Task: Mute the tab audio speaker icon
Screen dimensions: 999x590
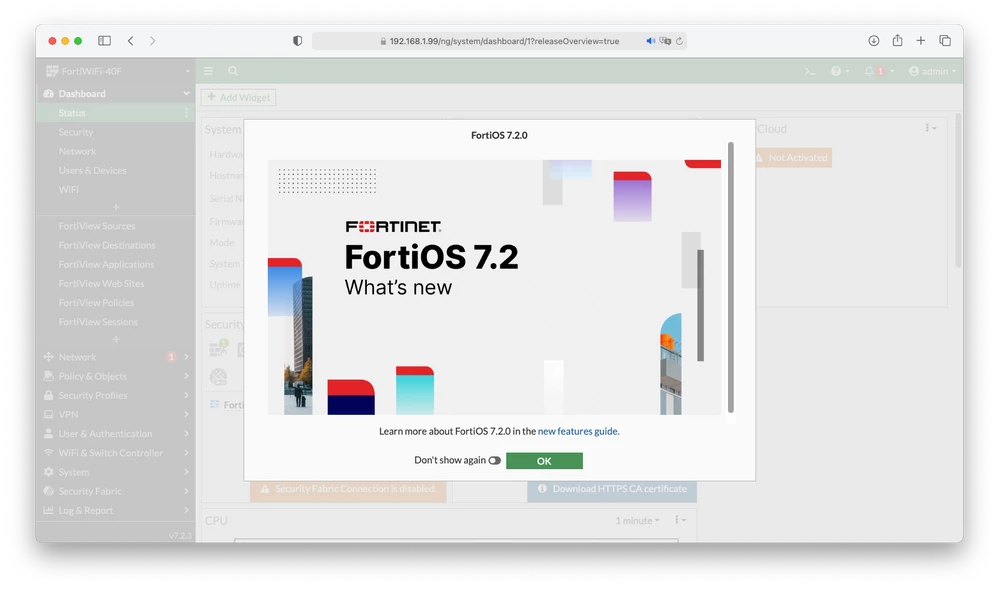Action: [650, 41]
